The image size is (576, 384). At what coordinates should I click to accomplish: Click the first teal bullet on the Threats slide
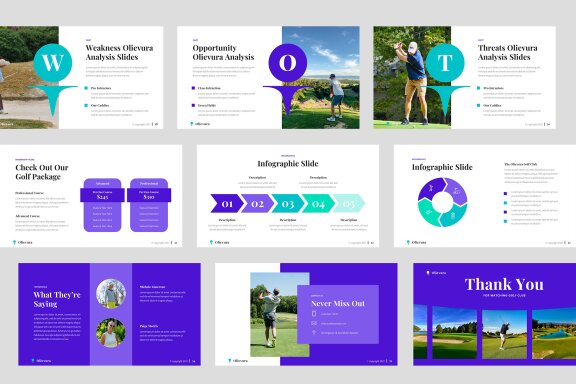point(478,88)
